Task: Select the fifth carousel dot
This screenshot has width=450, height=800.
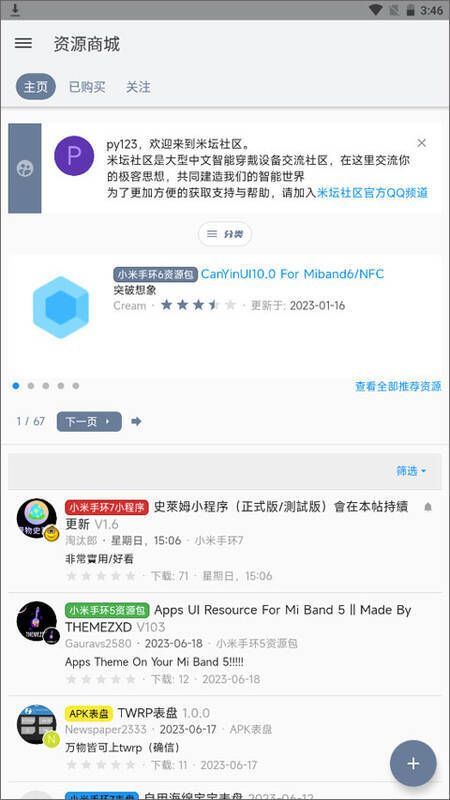Action: [76, 386]
